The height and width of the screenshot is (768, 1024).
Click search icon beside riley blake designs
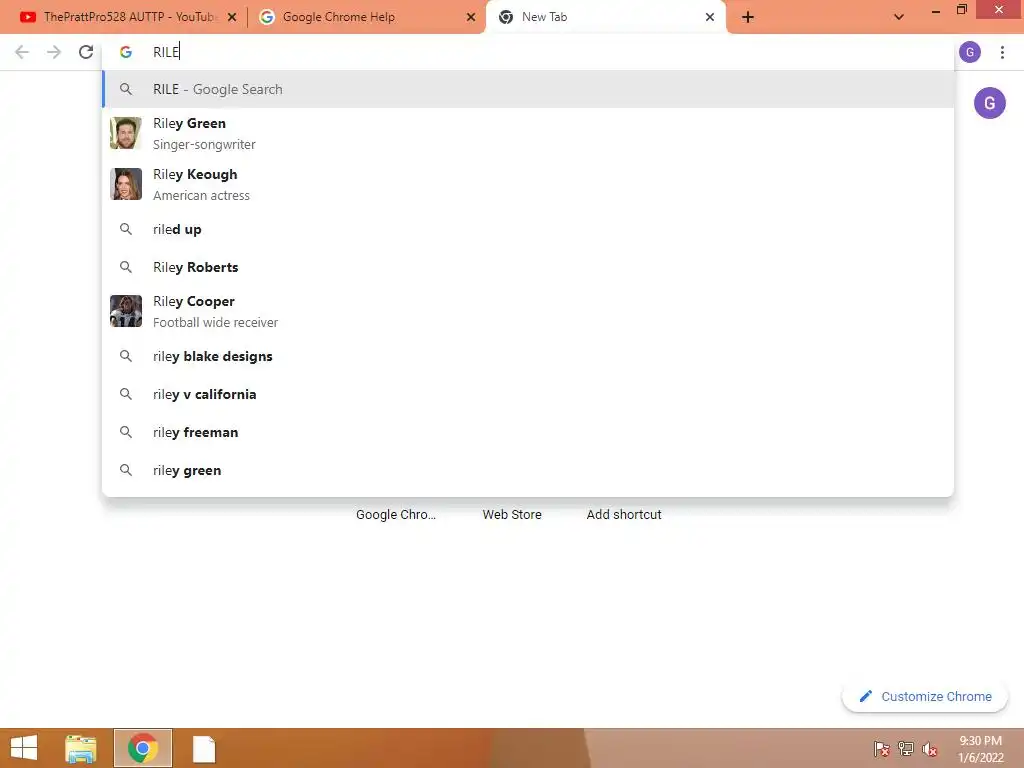pos(126,357)
